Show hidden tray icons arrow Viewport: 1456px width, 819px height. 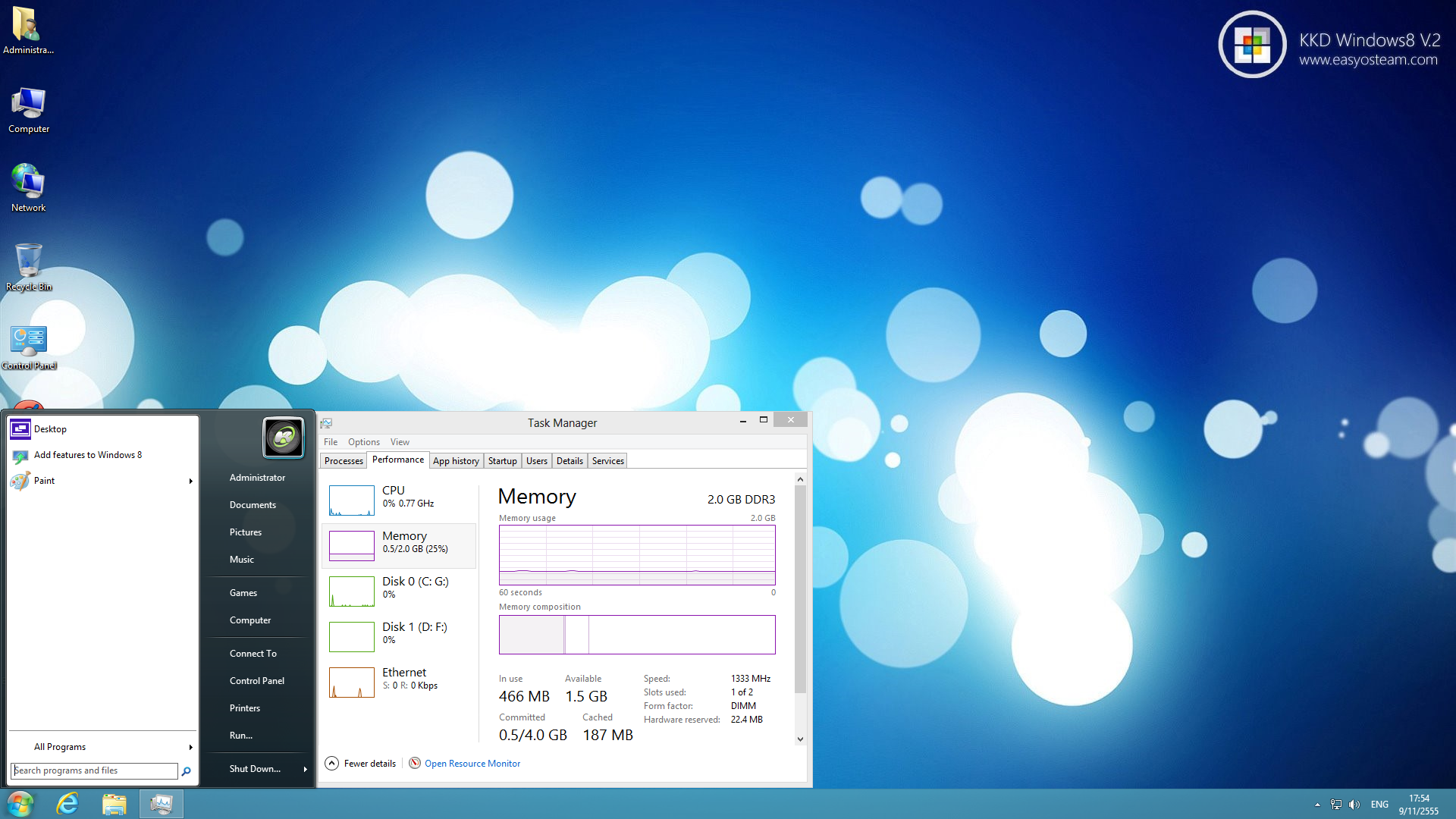click(x=1317, y=805)
